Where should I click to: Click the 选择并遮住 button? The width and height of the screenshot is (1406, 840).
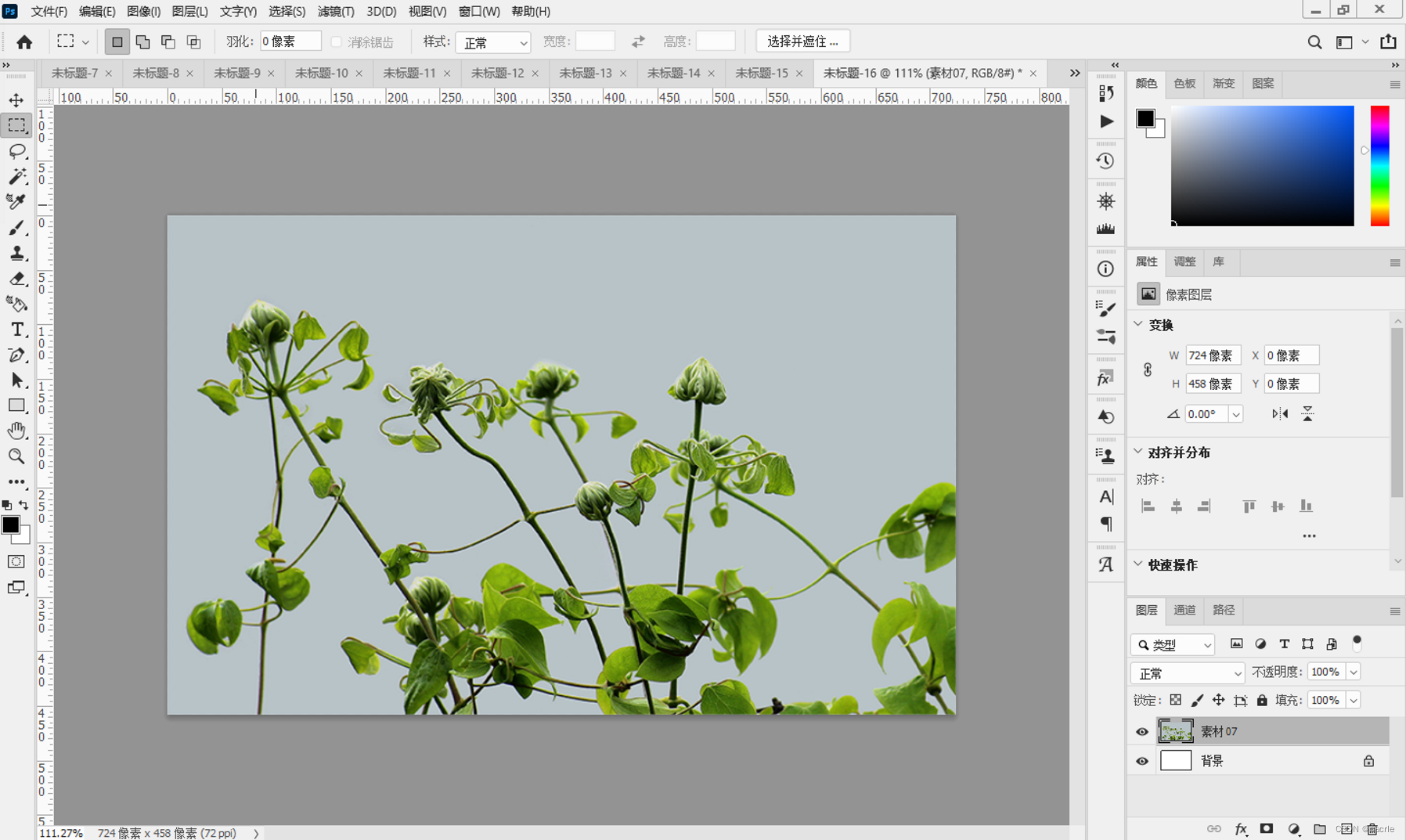[802, 41]
